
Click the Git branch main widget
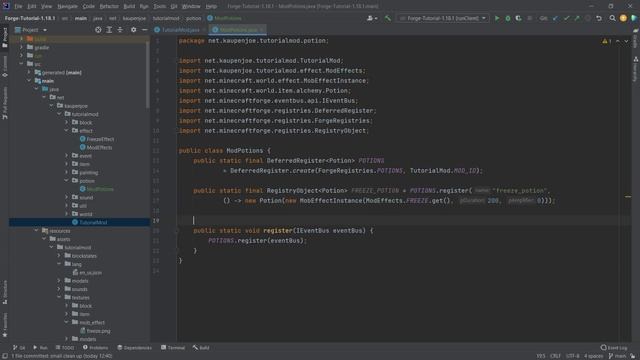[617, 356]
